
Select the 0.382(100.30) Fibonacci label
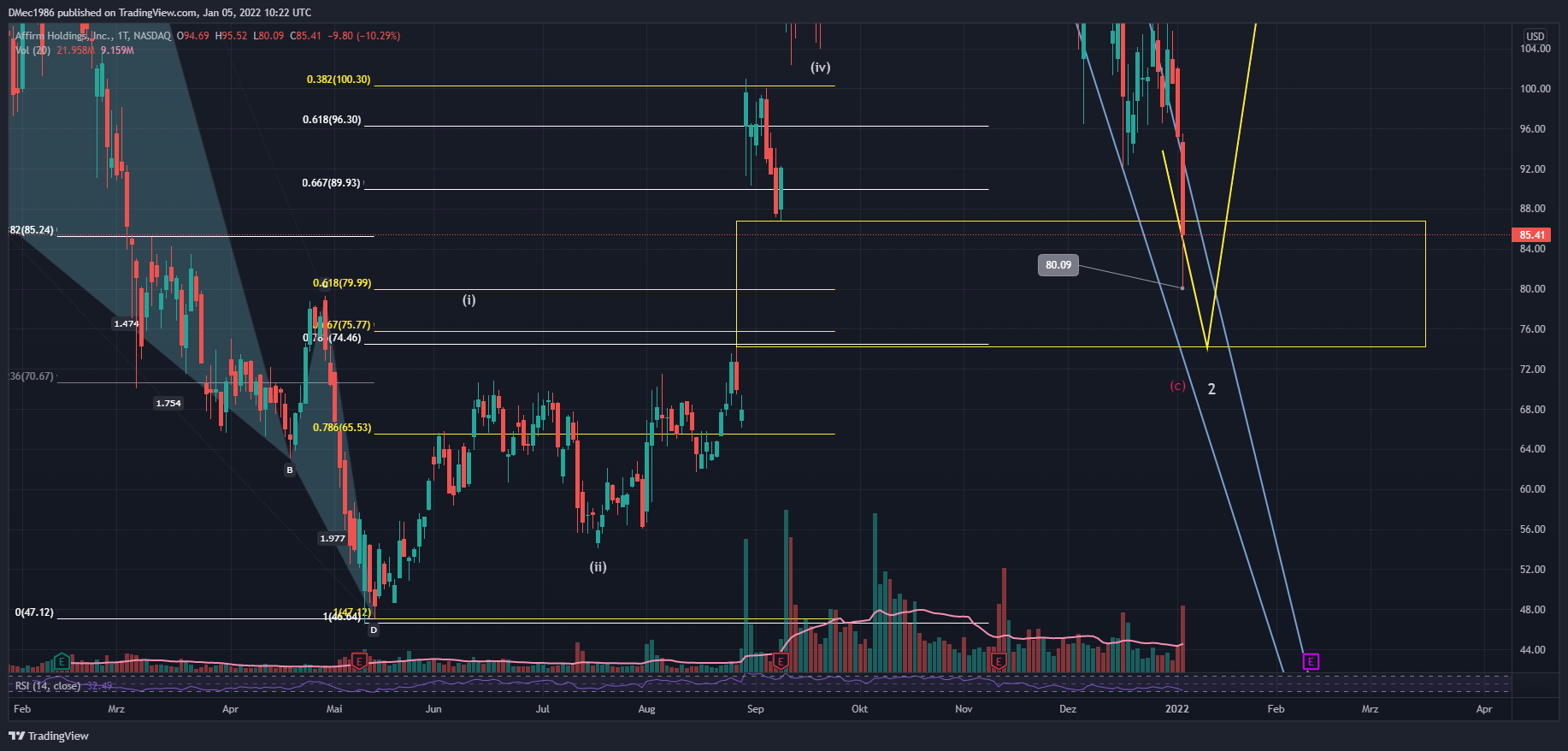(339, 80)
